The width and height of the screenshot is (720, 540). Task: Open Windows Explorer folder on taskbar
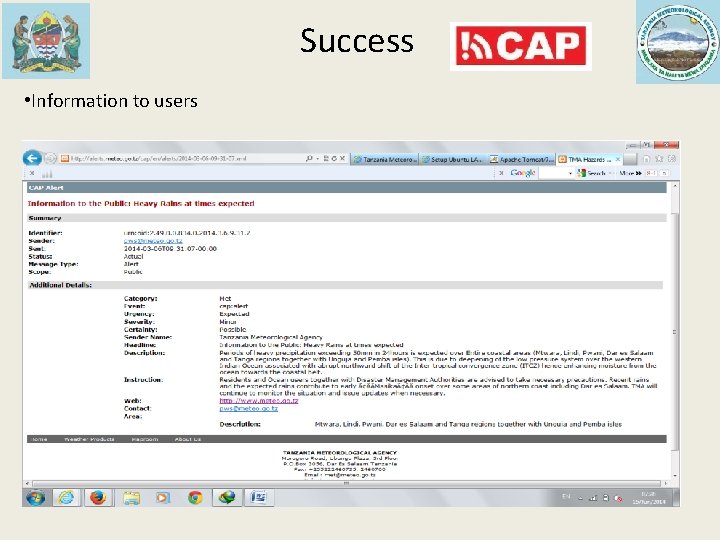click(x=131, y=498)
